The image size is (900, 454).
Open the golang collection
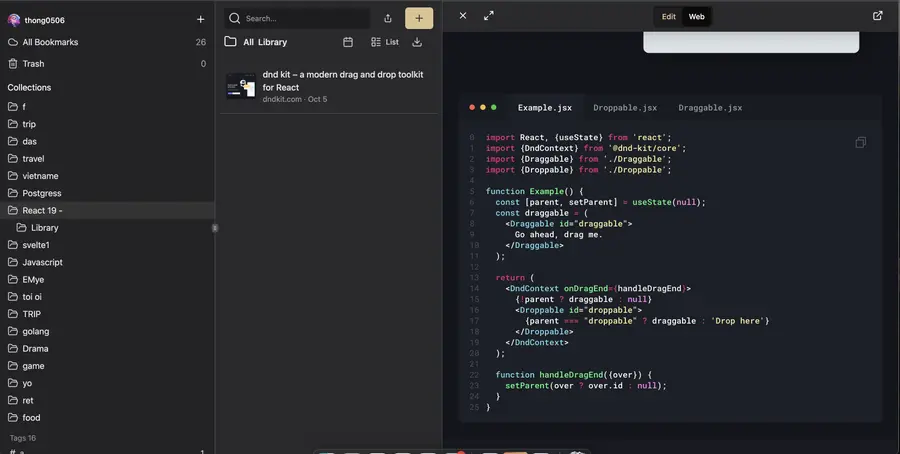click(x=107, y=331)
